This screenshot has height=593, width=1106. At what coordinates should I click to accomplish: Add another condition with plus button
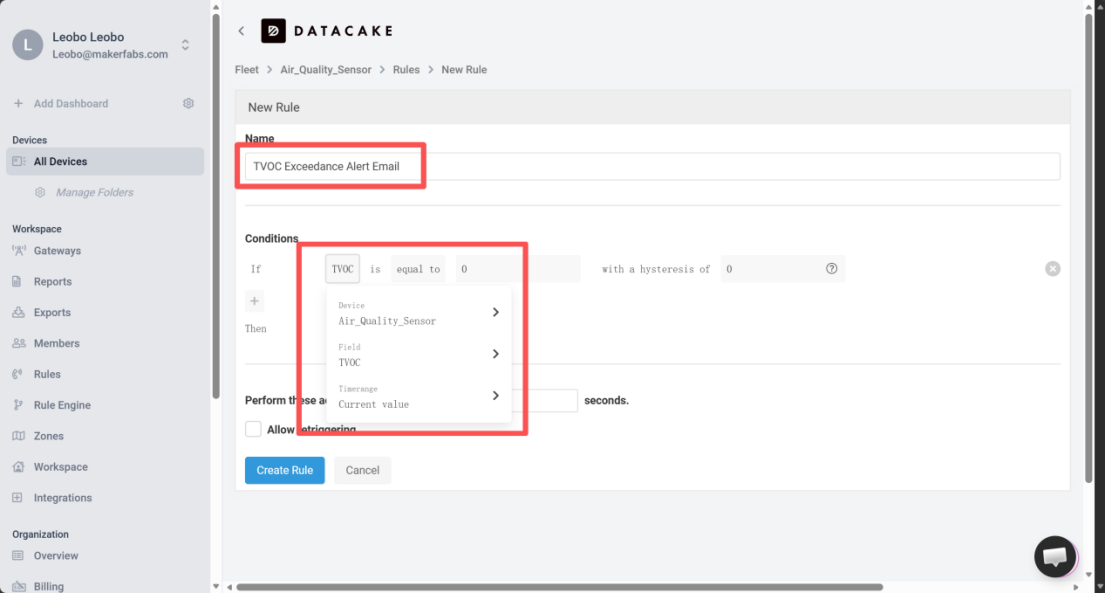click(x=255, y=301)
